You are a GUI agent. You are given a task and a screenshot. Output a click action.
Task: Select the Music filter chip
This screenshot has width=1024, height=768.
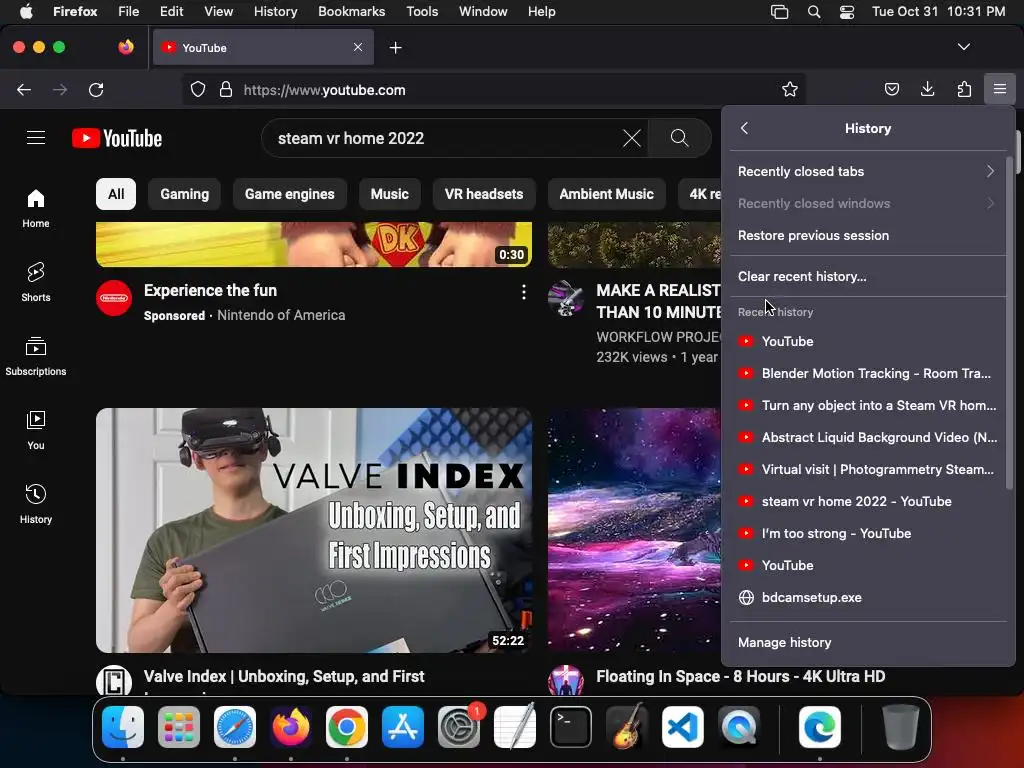pyautogui.click(x=389, y=194)
